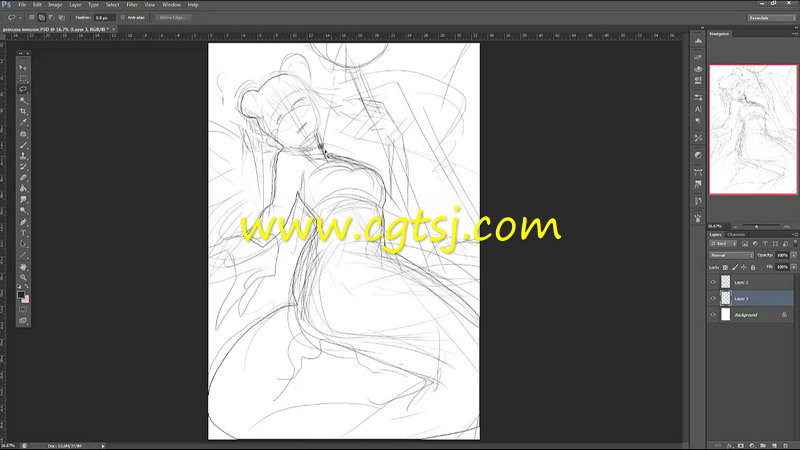Screen dimensions: 800x450
Task: Toggle Quick Mask mode
Action: 23,309
